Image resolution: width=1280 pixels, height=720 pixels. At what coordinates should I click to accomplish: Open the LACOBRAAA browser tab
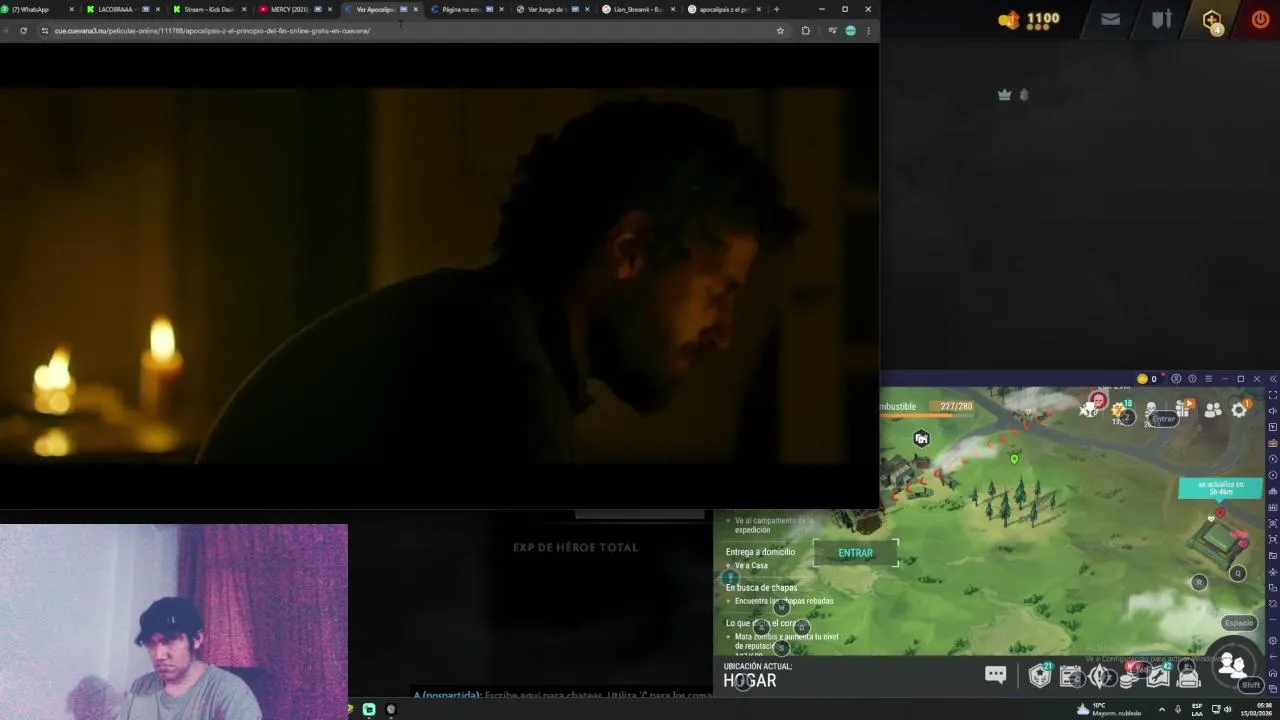pos(122,9)
